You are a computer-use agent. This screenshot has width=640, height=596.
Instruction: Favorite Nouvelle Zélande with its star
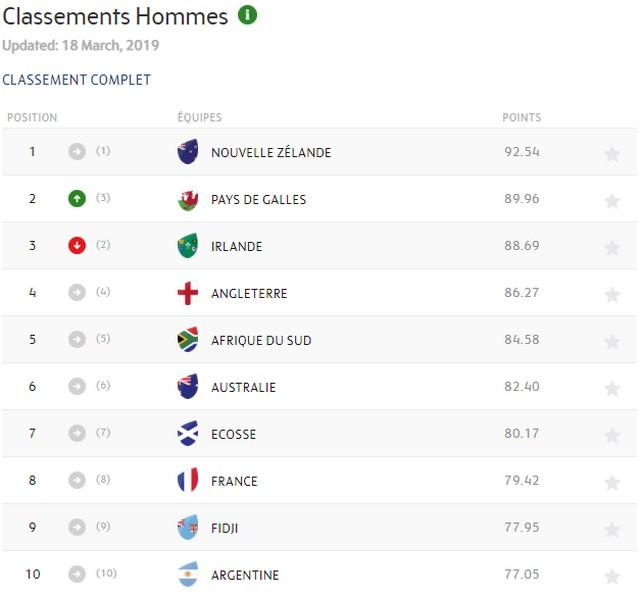pos(612,154)
